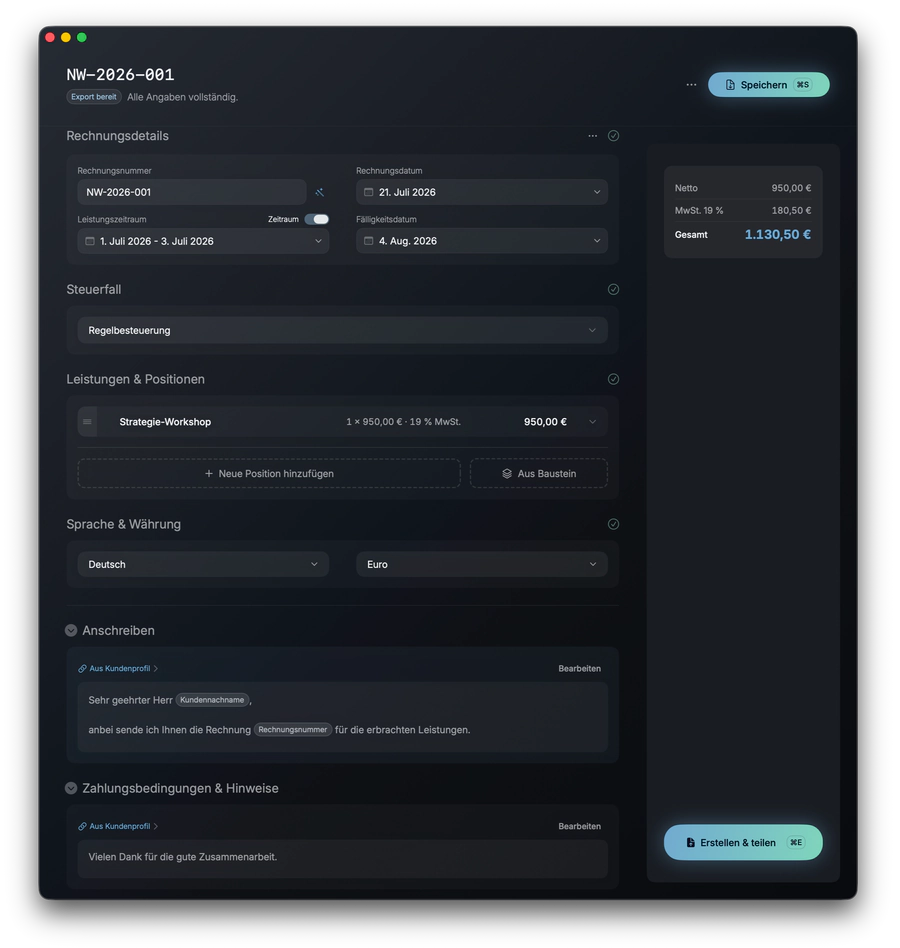Image resolution: width=900 pixels, height=948 pixels.
Task: Collapse the Zahlungsbedingungen & Hinweise section
Action: coord(71,788)
